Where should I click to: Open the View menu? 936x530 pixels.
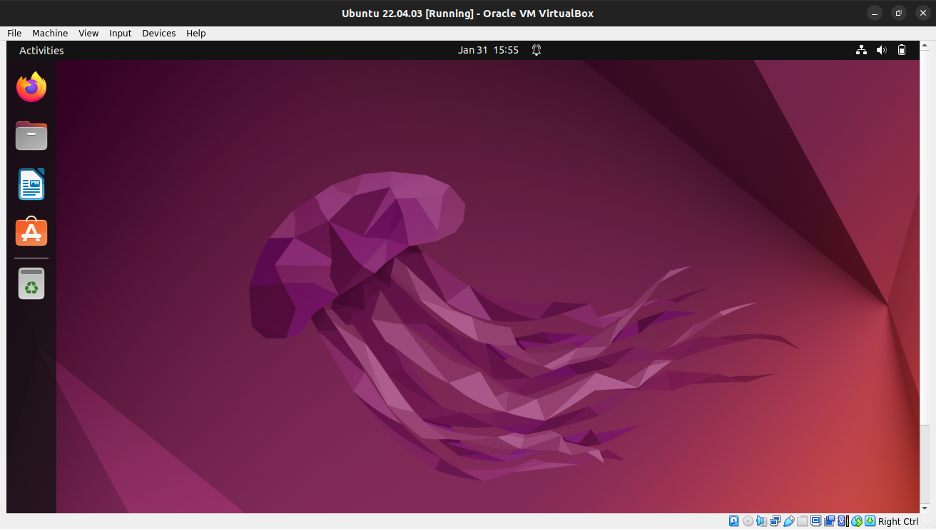(x=88, y=33)
